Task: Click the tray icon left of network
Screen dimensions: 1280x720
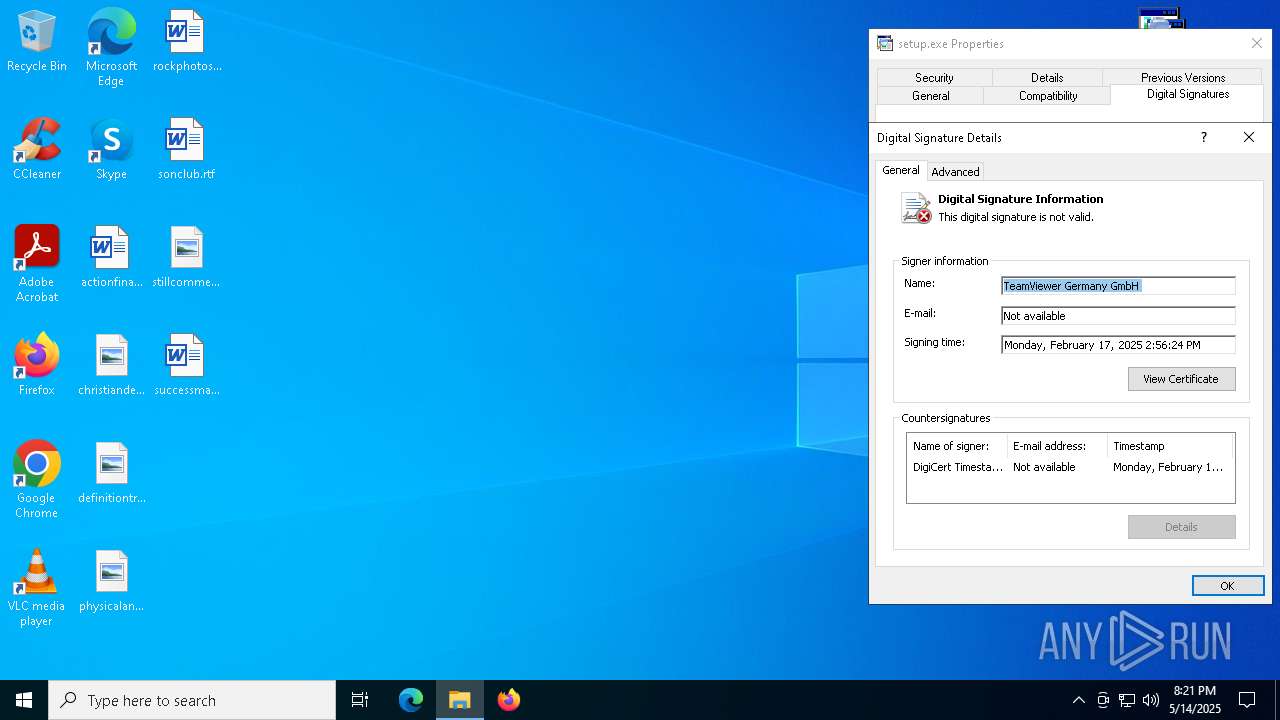Action: click(1103, 700)
